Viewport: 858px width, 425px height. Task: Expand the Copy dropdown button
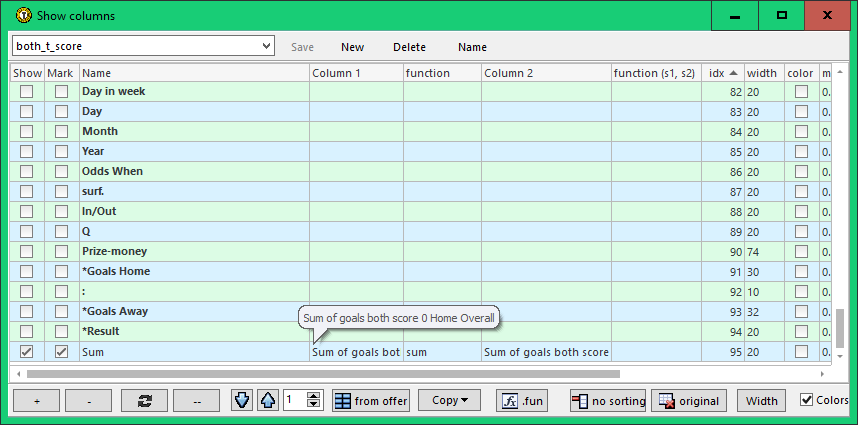(x=449, y=401)
